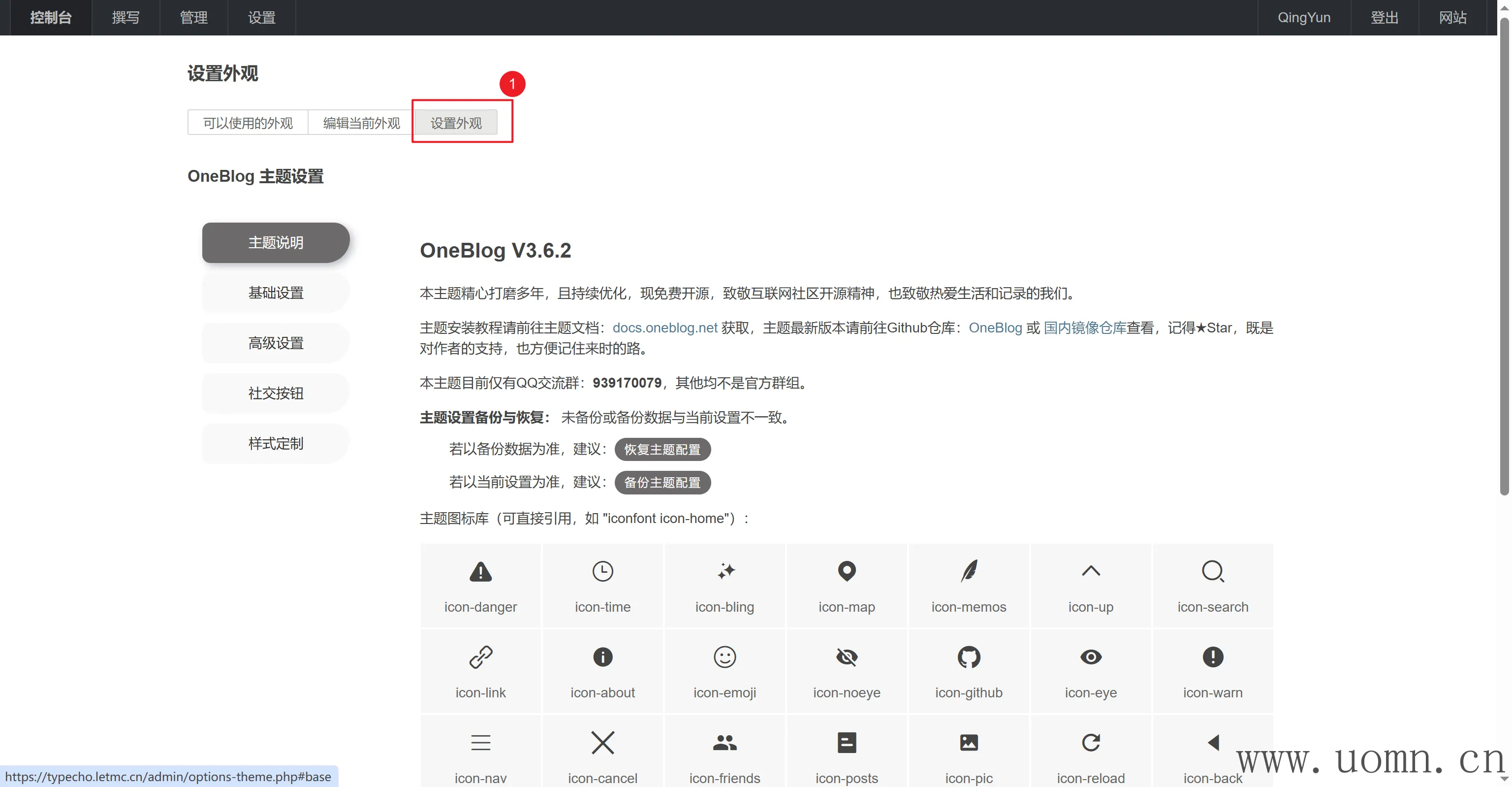The height and width of the screenshot is (787, 1512).
Task: Click the icon-time clock icon
Action: (602, 571)
